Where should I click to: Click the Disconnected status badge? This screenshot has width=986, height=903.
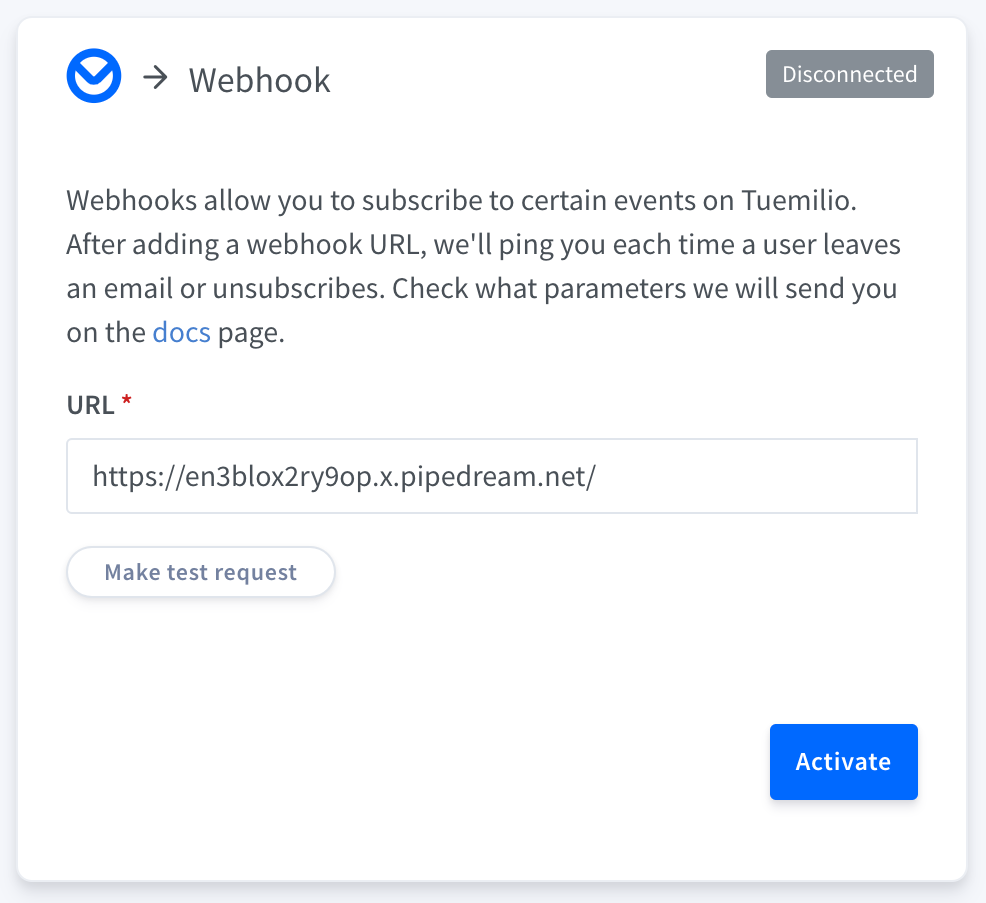(849, 74)
